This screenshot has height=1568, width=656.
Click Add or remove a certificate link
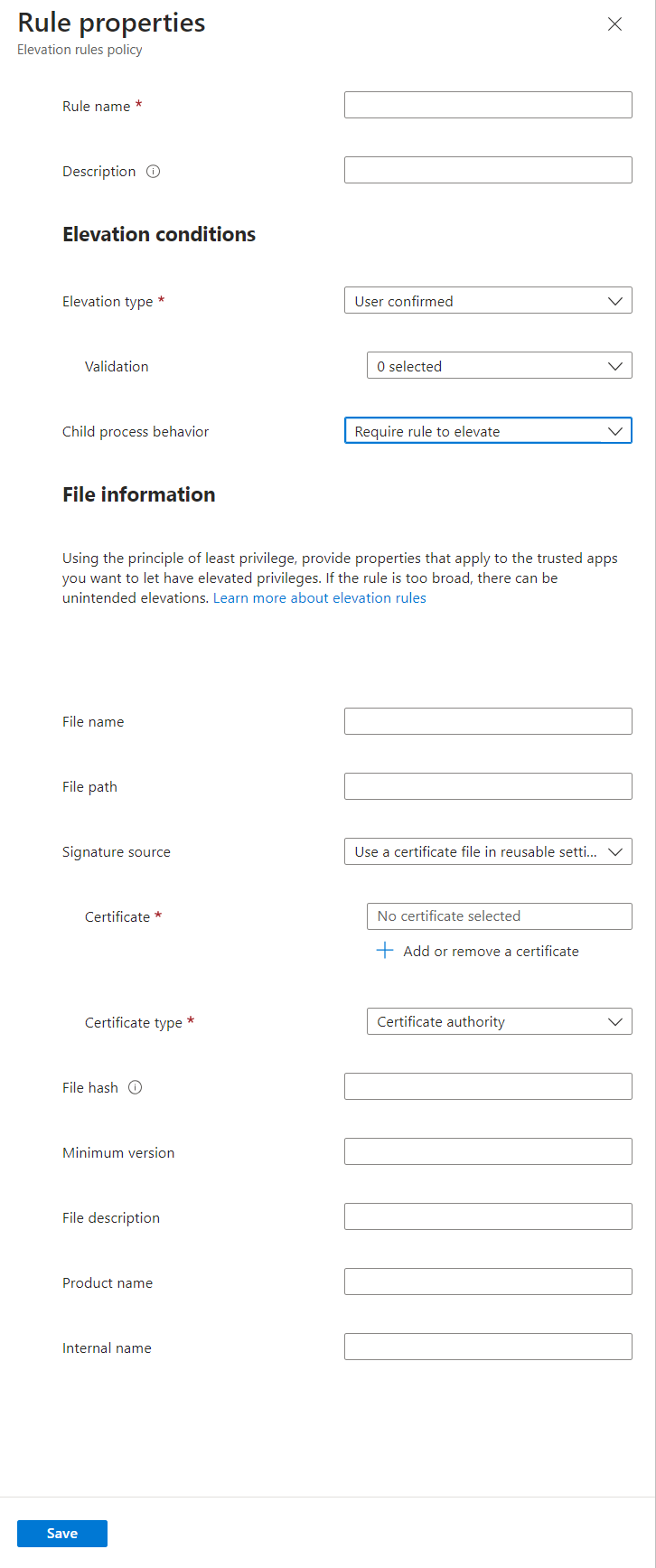coord(491,951)
